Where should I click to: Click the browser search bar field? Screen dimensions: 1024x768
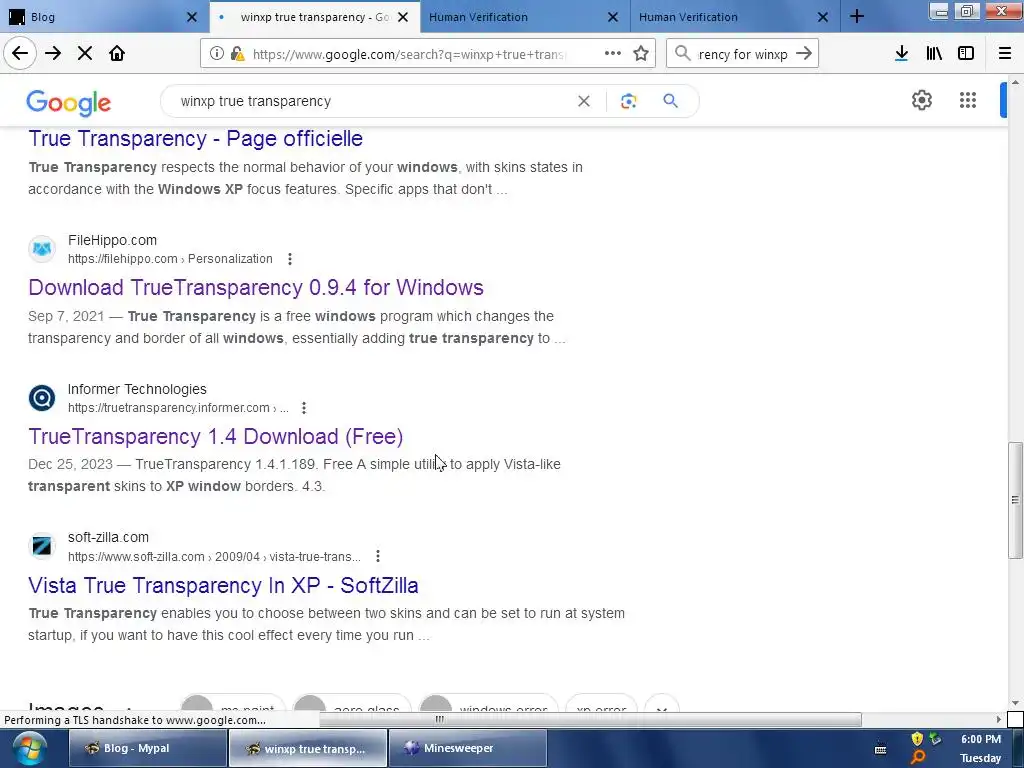743,54
